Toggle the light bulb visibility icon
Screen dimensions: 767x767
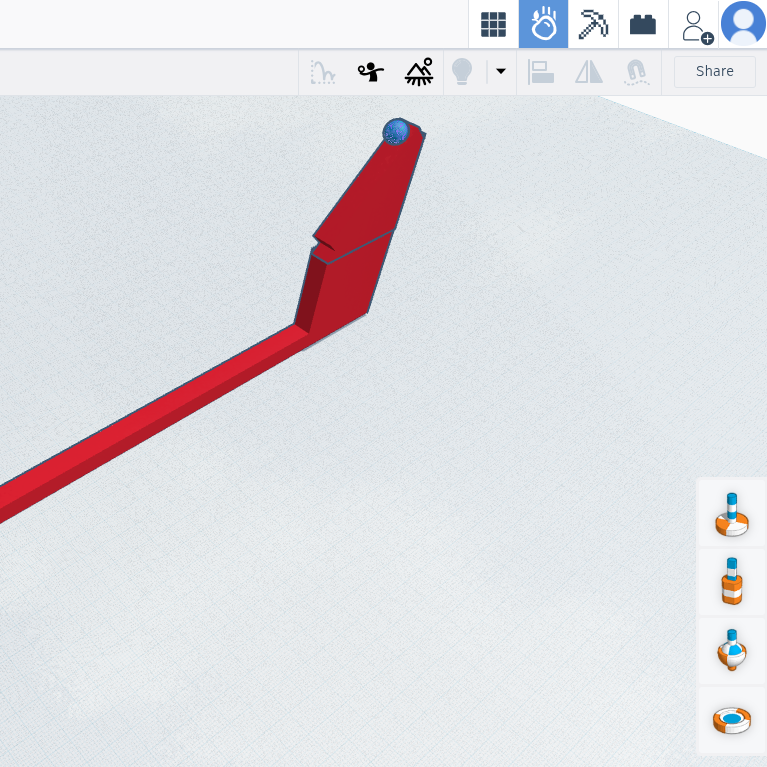[x=462, y=72]
